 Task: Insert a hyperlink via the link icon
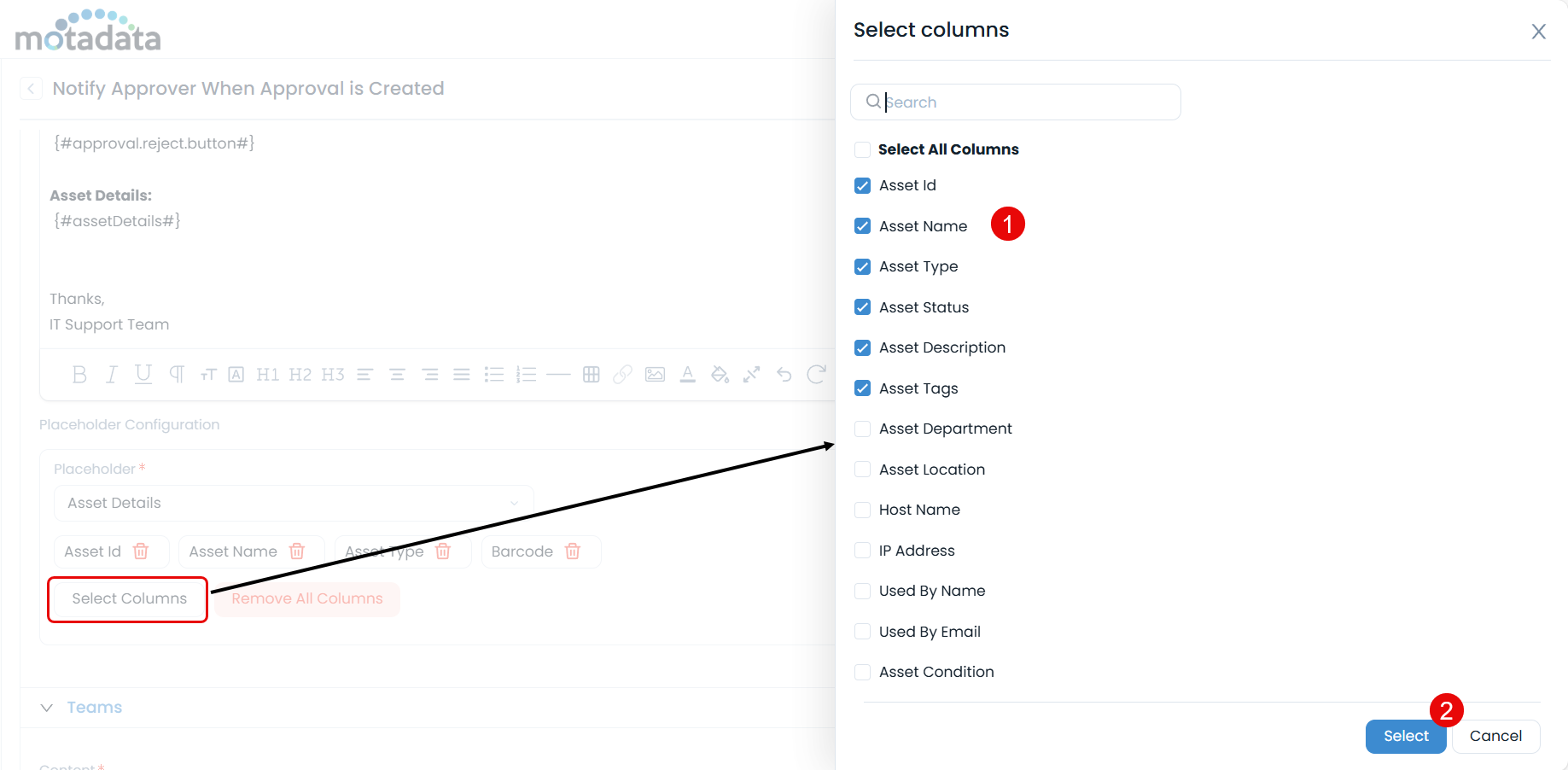click(622, 374)
